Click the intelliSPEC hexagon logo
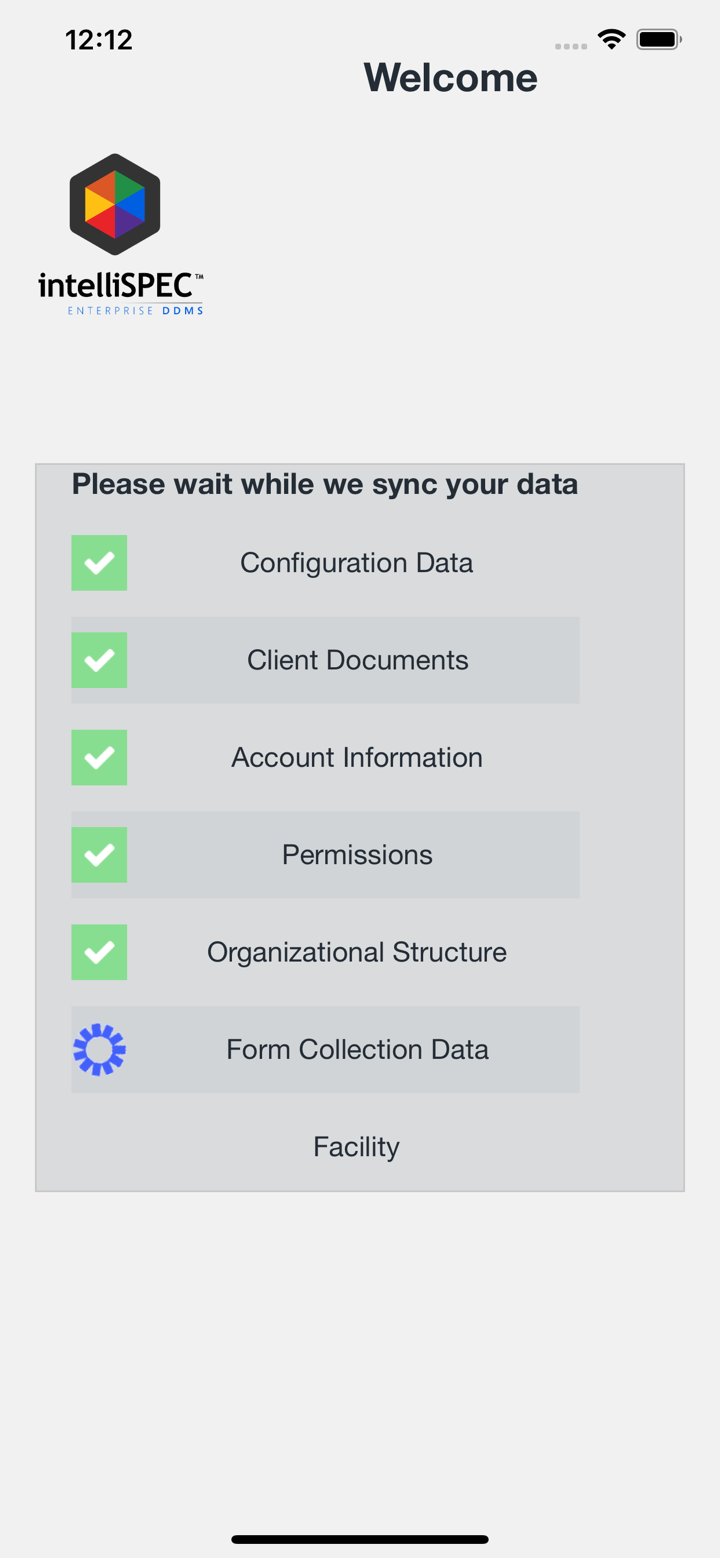 (x=114, y=204)
